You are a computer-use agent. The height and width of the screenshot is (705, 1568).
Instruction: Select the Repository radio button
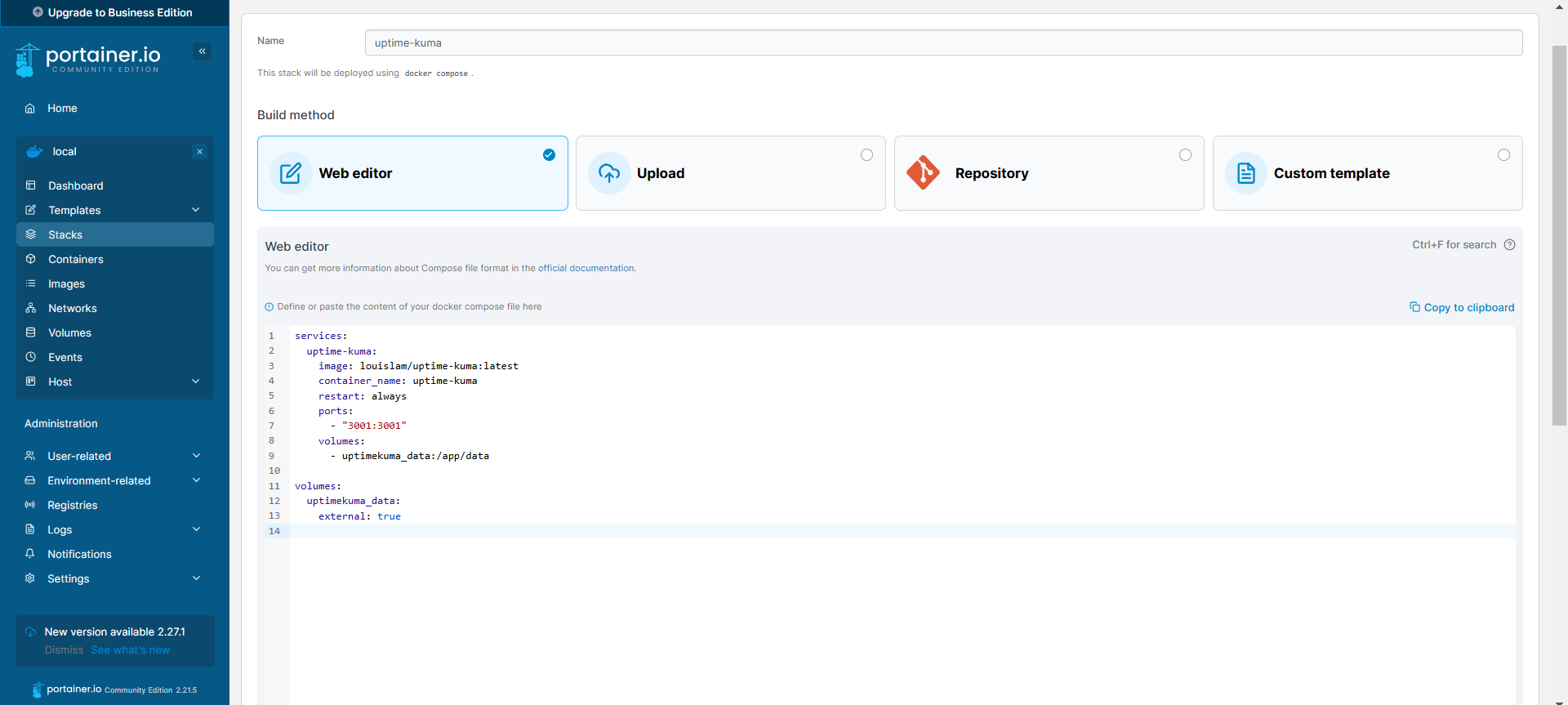1185,155
